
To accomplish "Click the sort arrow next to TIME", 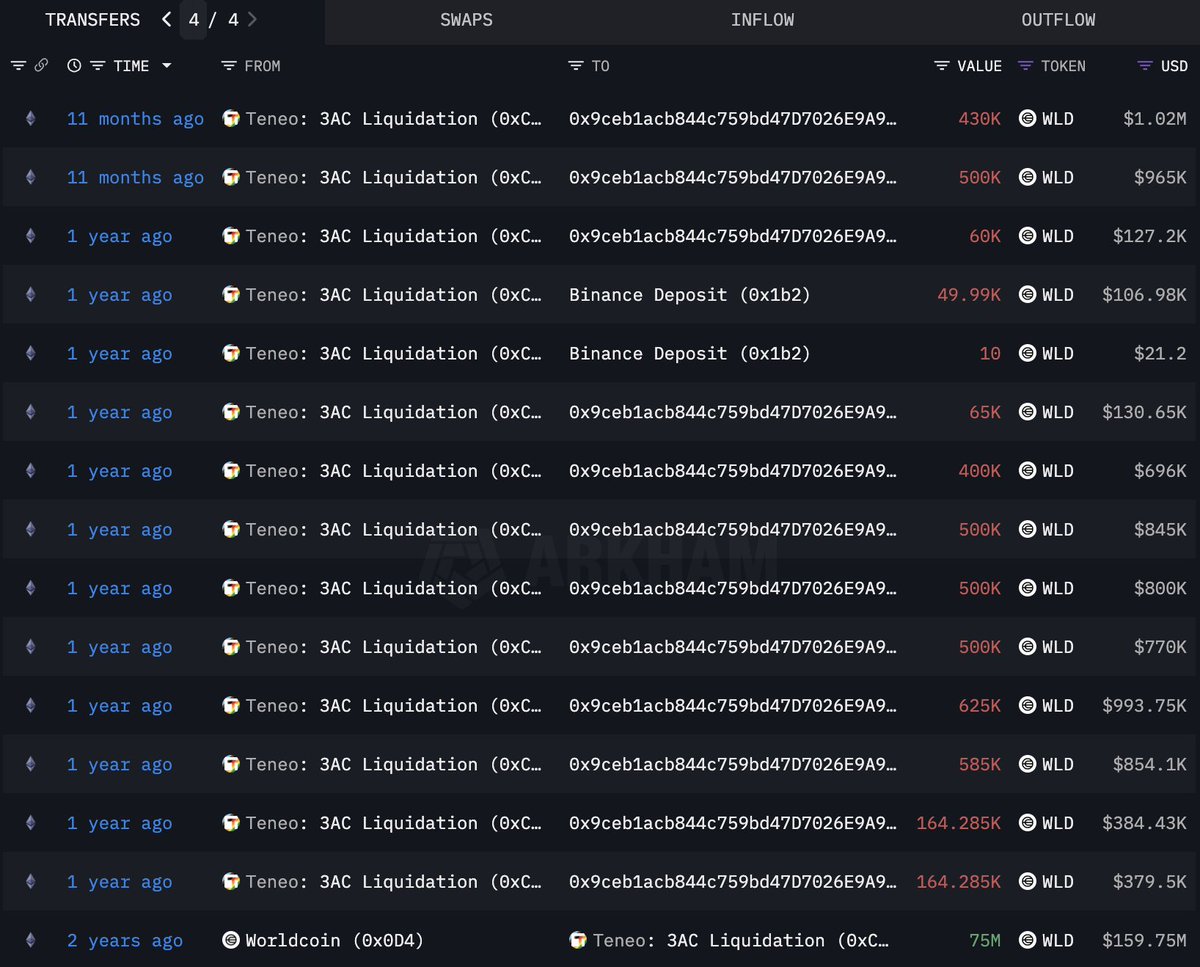I will tap(166, 66).
